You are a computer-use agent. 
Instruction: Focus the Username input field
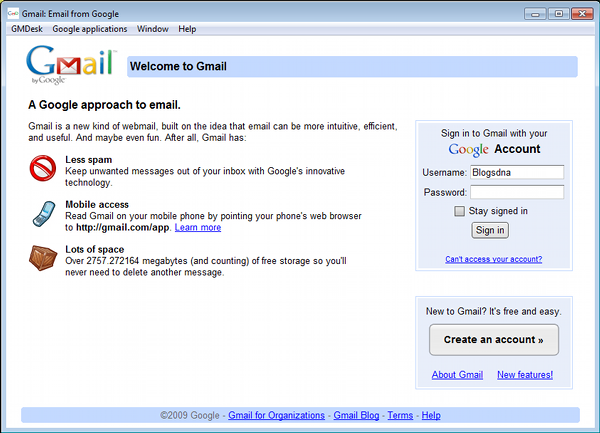click(x=517, y=172)
